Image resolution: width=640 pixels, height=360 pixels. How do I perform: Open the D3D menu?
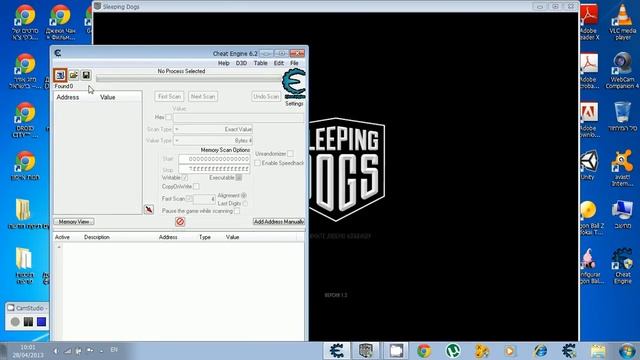click(x=241, y=63)
